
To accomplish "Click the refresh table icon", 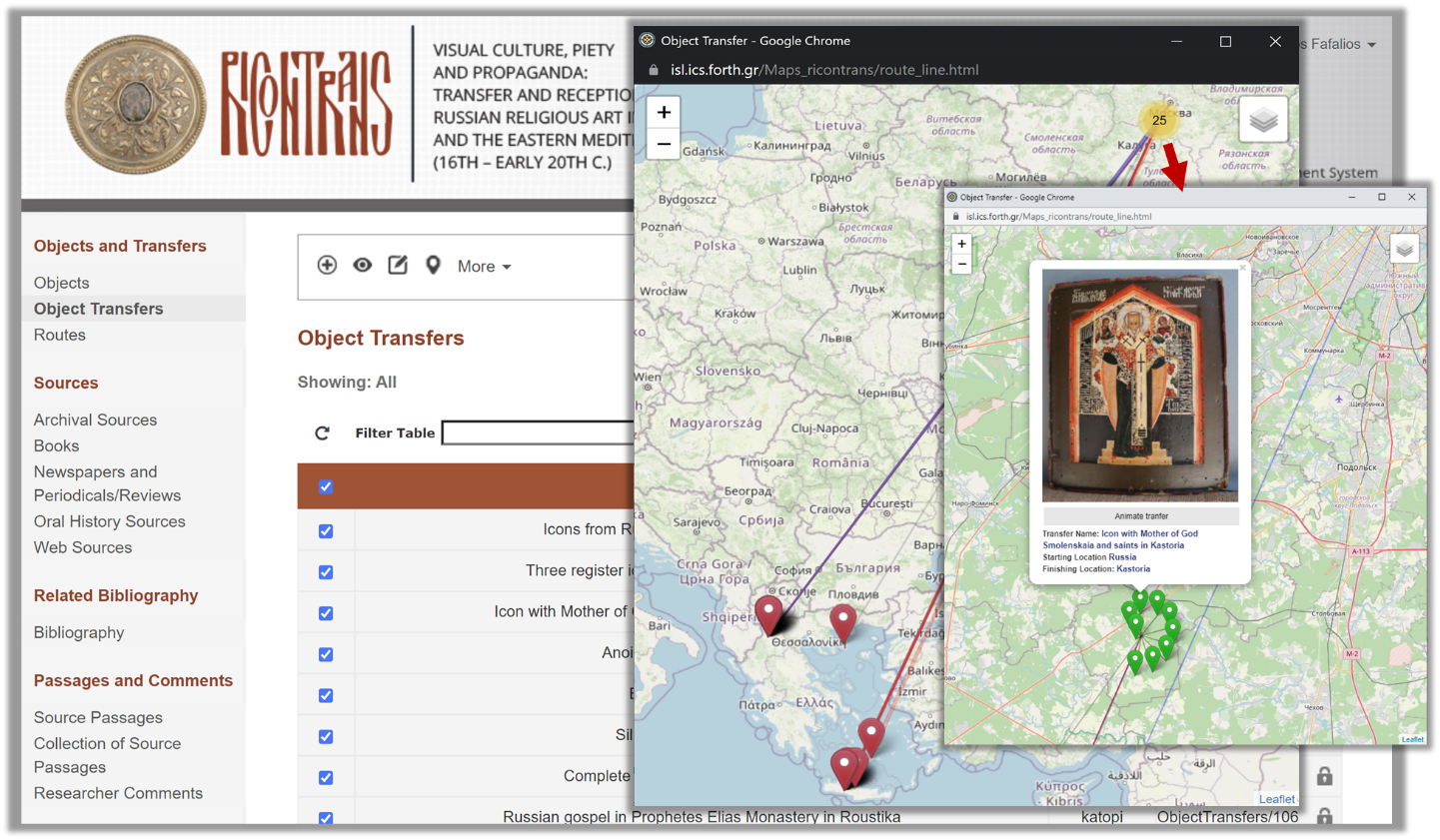I will pyautogui.click(x=322, y=432).
